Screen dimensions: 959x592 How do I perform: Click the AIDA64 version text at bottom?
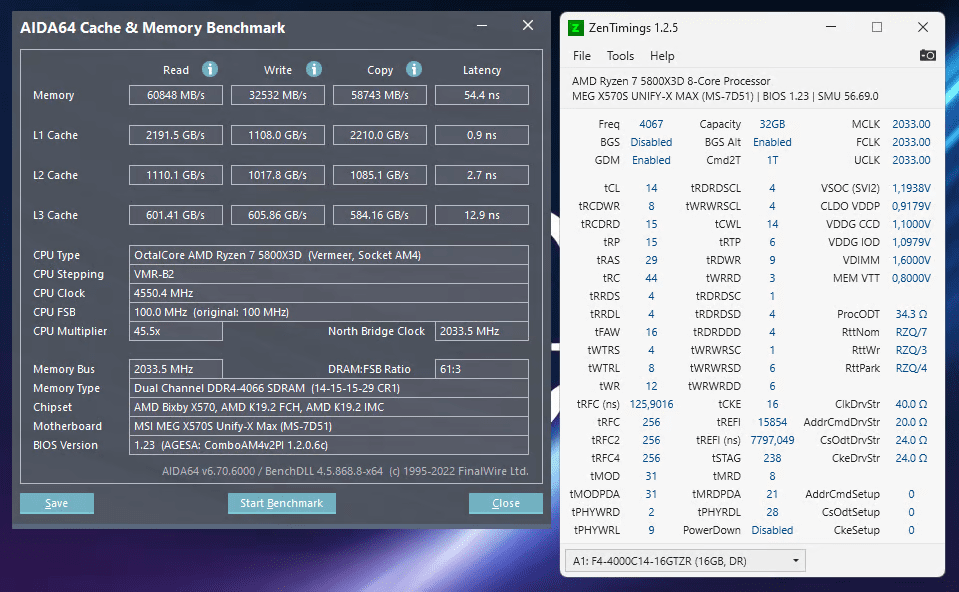pyautogui.click(x=345, y=471)
